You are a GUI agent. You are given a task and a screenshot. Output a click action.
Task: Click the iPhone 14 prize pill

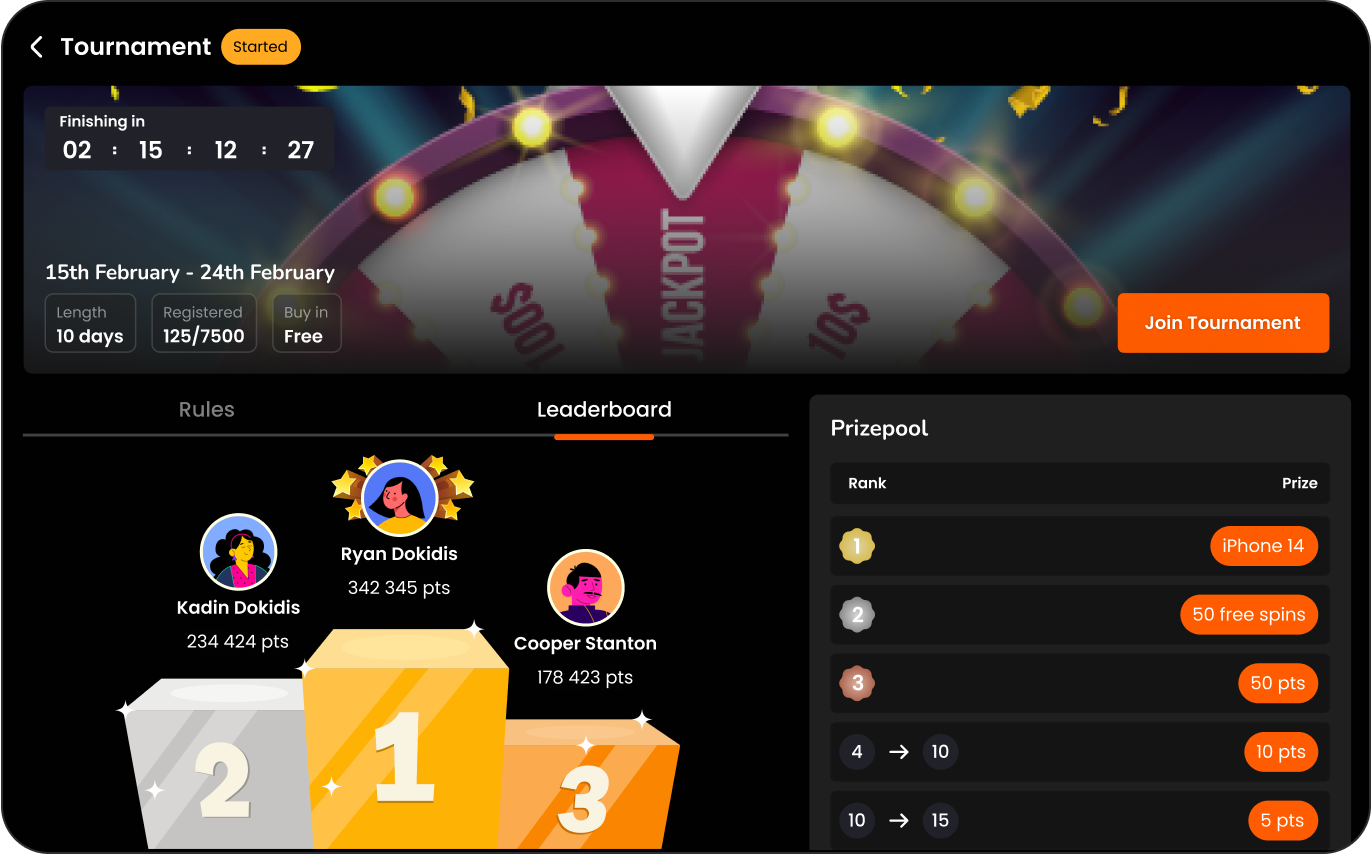click(1263, 546)
